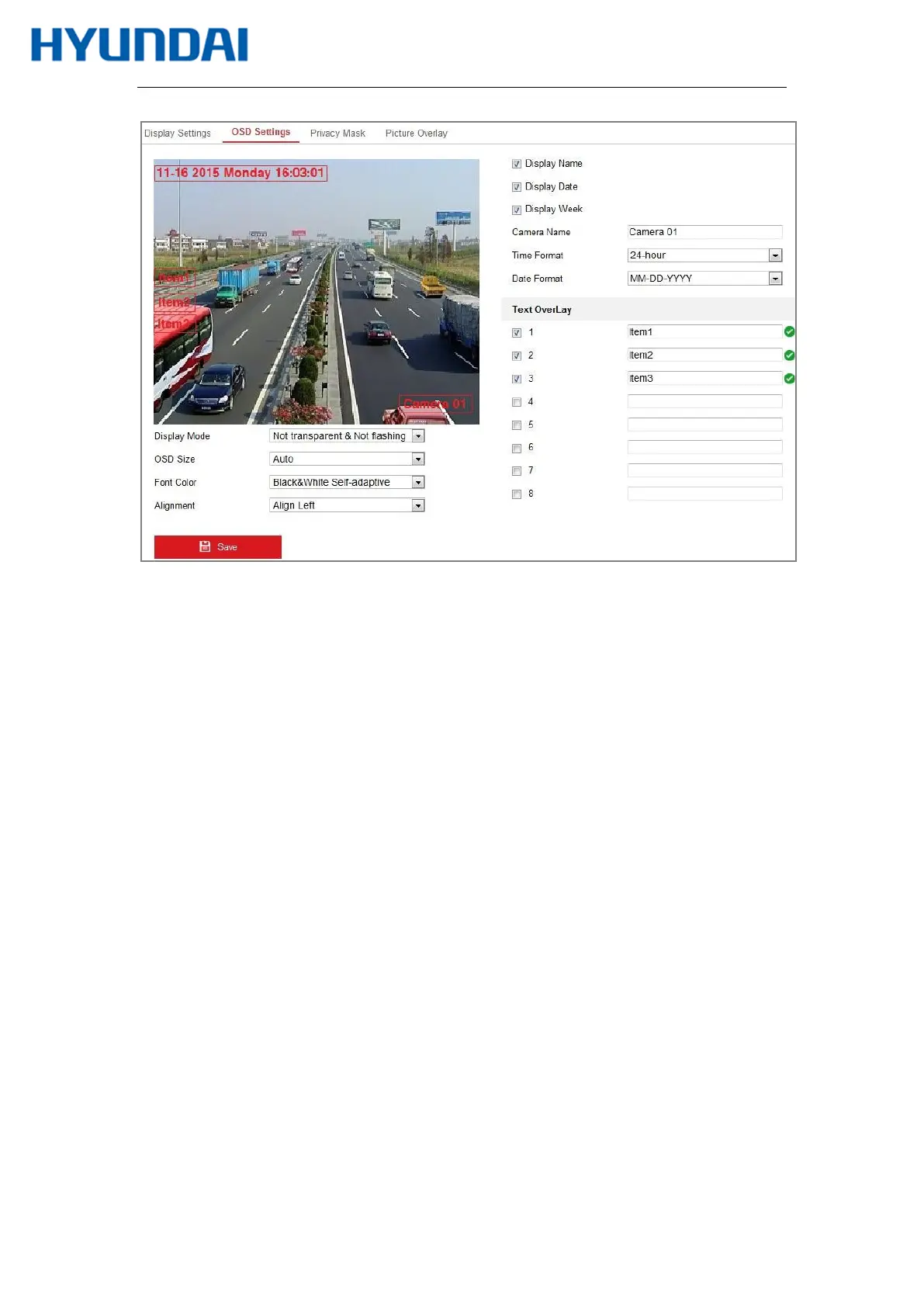The image size is (924, 1307).
Task: Click the OSD Size label
Action: tap(175, 459)
